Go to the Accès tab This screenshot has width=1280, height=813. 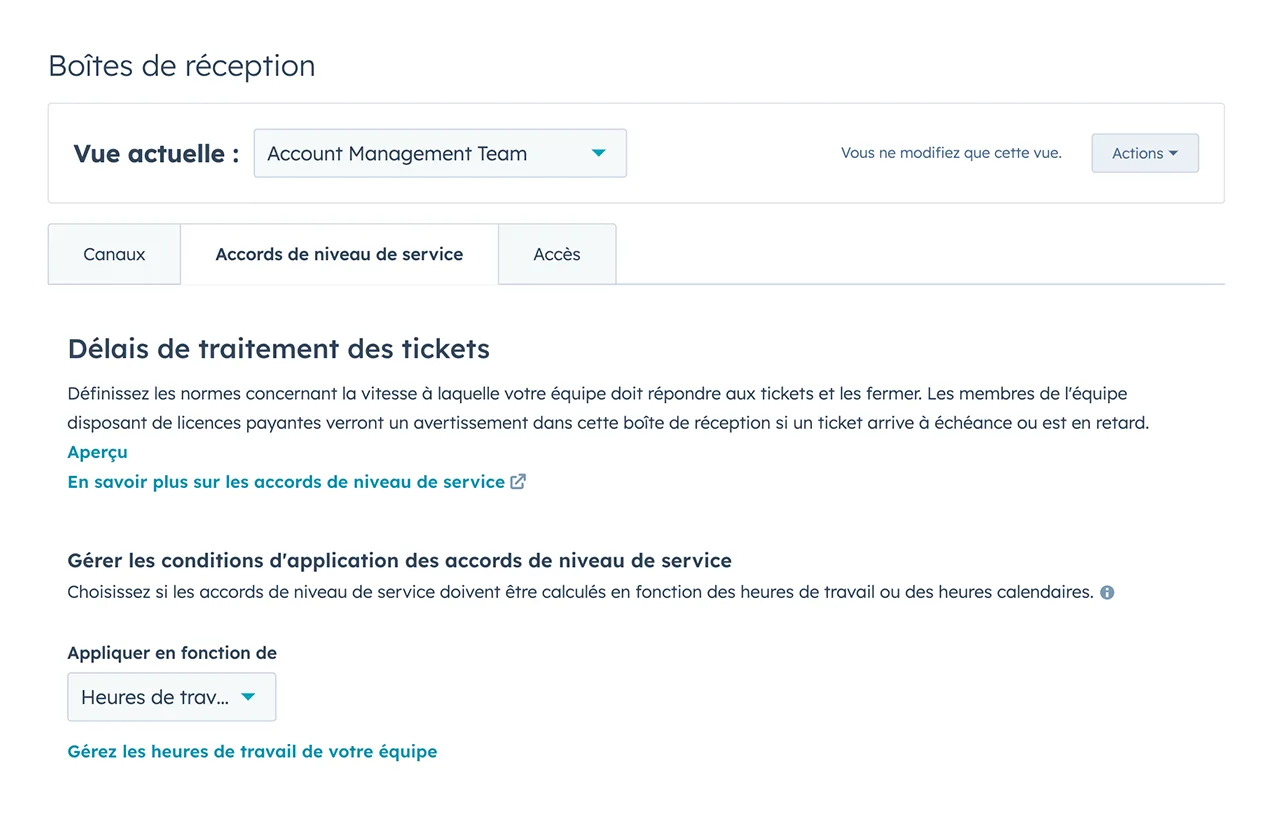[557, 254]
